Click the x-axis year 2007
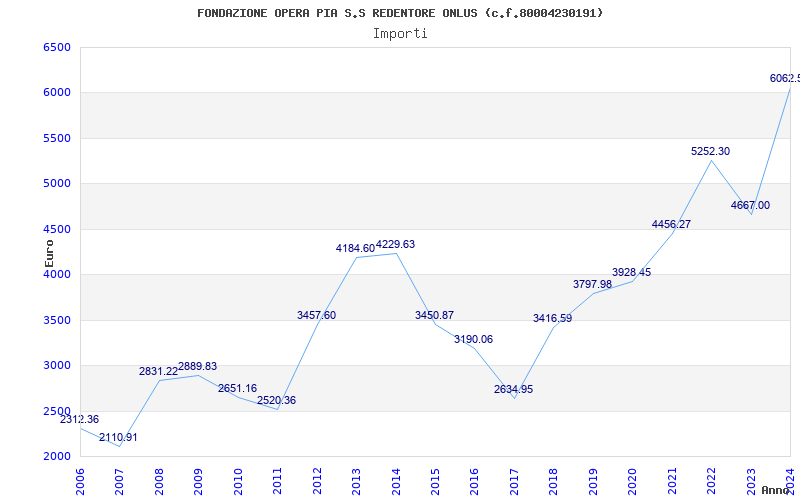Screen dimensions: 800x500 [x=119, y=482]
